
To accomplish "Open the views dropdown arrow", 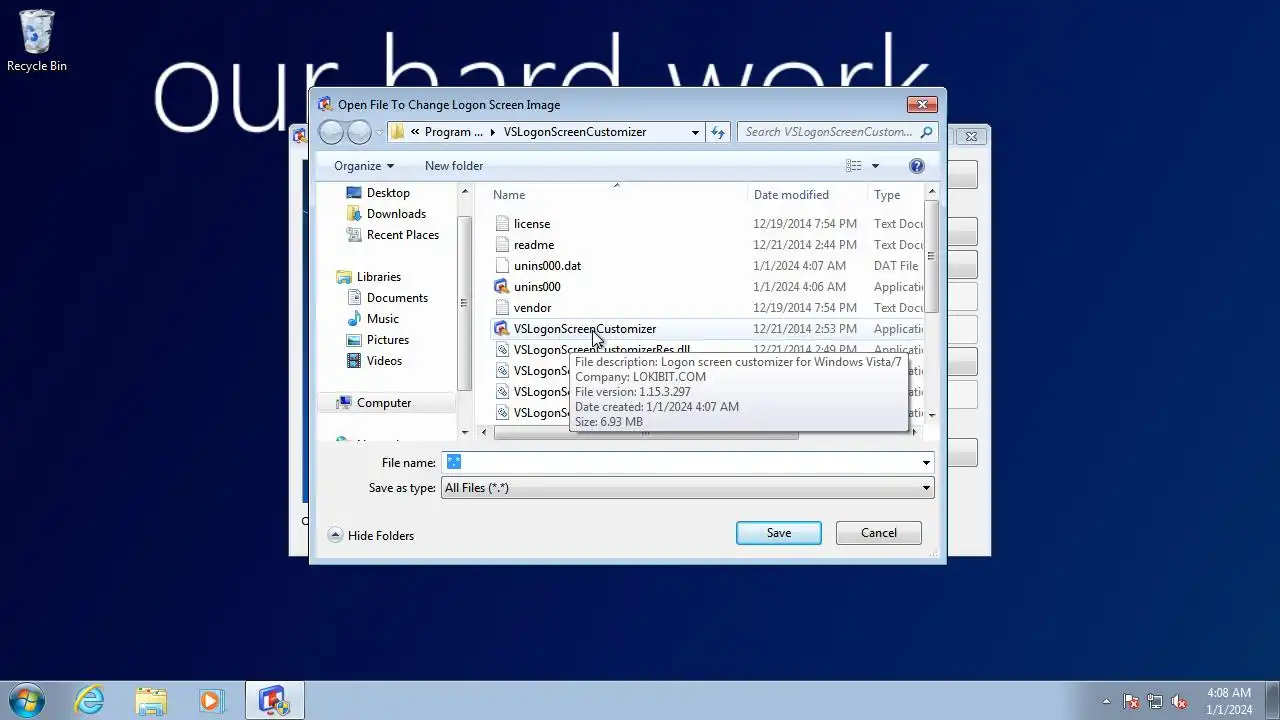I will (875, 166).
